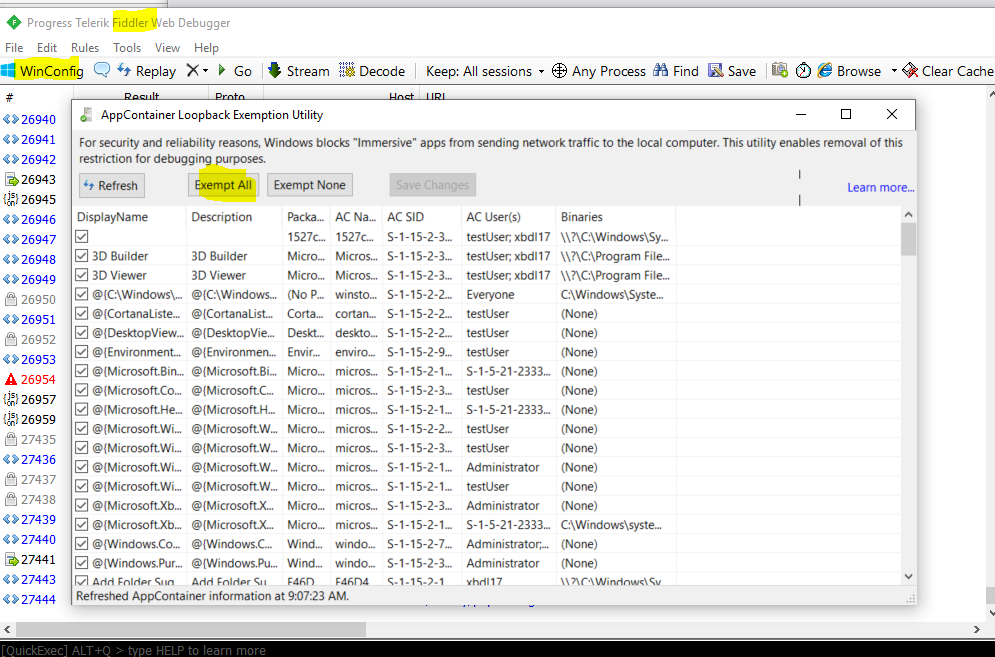Click the Exempt All button
The image size is (995, 657).
click(x=223, y=185)
